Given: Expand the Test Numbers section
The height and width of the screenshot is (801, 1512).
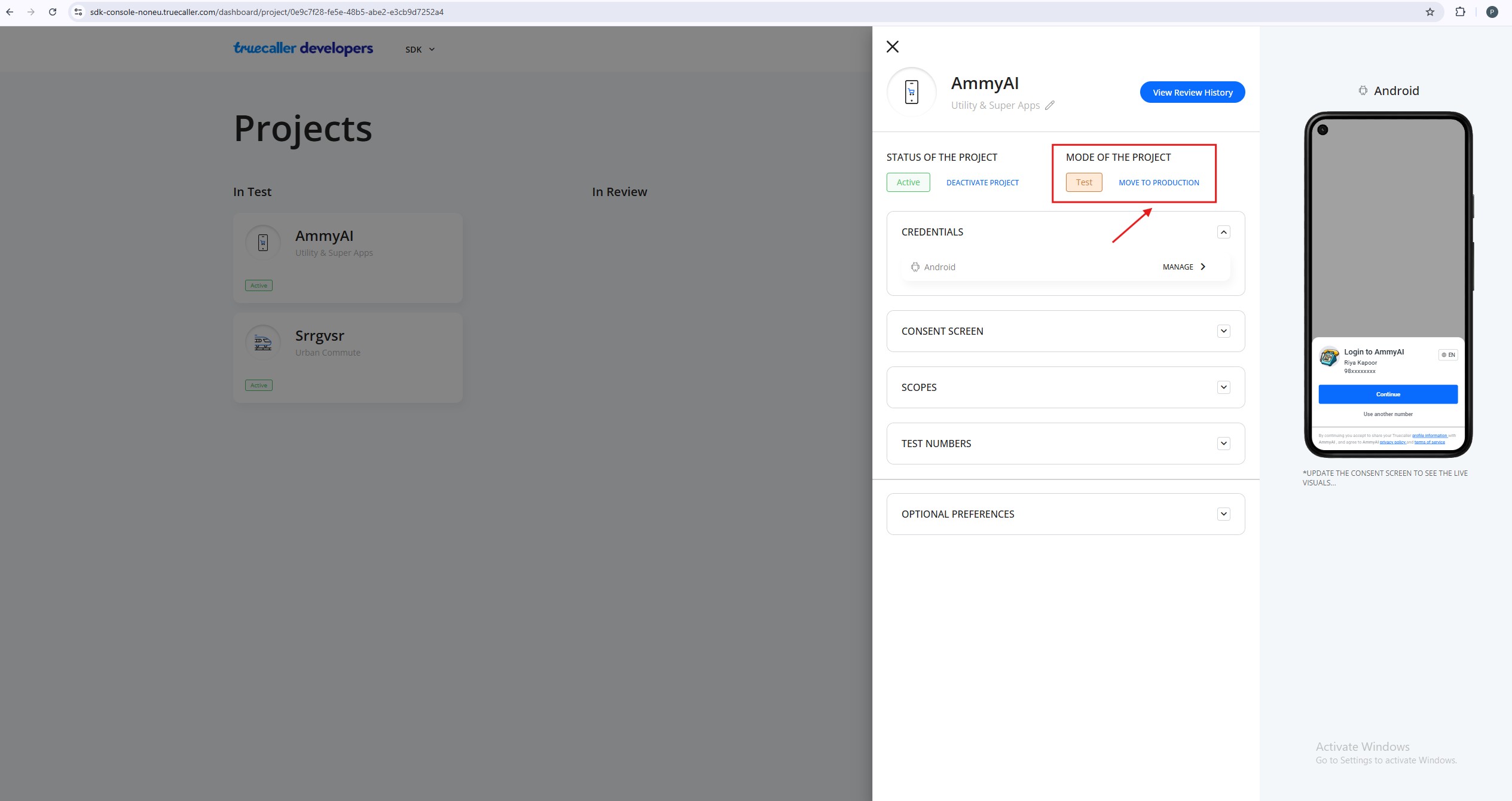Looking at the screenshot, I should (x=1223, y=444).
